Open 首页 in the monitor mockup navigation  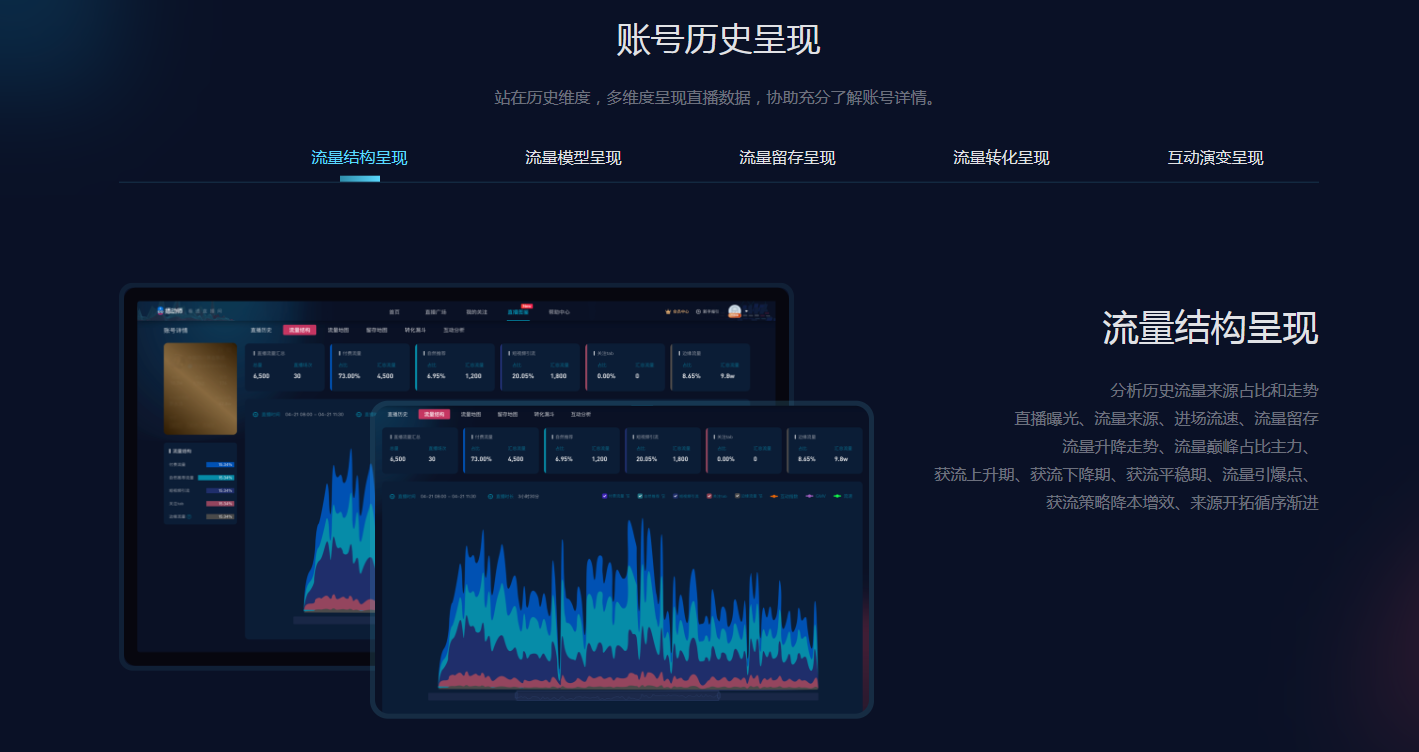[394, 312]
